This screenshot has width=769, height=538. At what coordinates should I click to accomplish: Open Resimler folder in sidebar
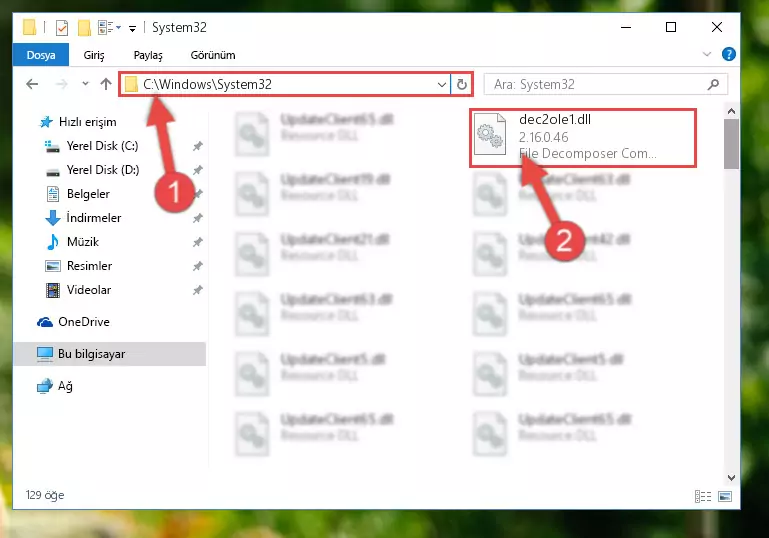pos(89,266)
